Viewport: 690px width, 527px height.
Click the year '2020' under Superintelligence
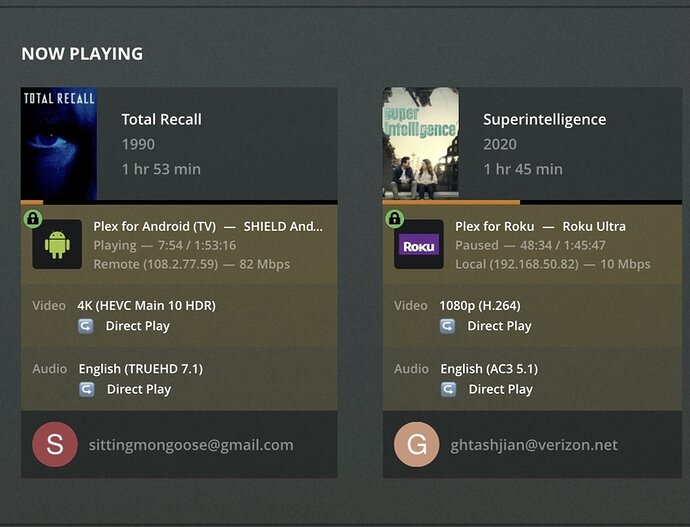(500, 144)
